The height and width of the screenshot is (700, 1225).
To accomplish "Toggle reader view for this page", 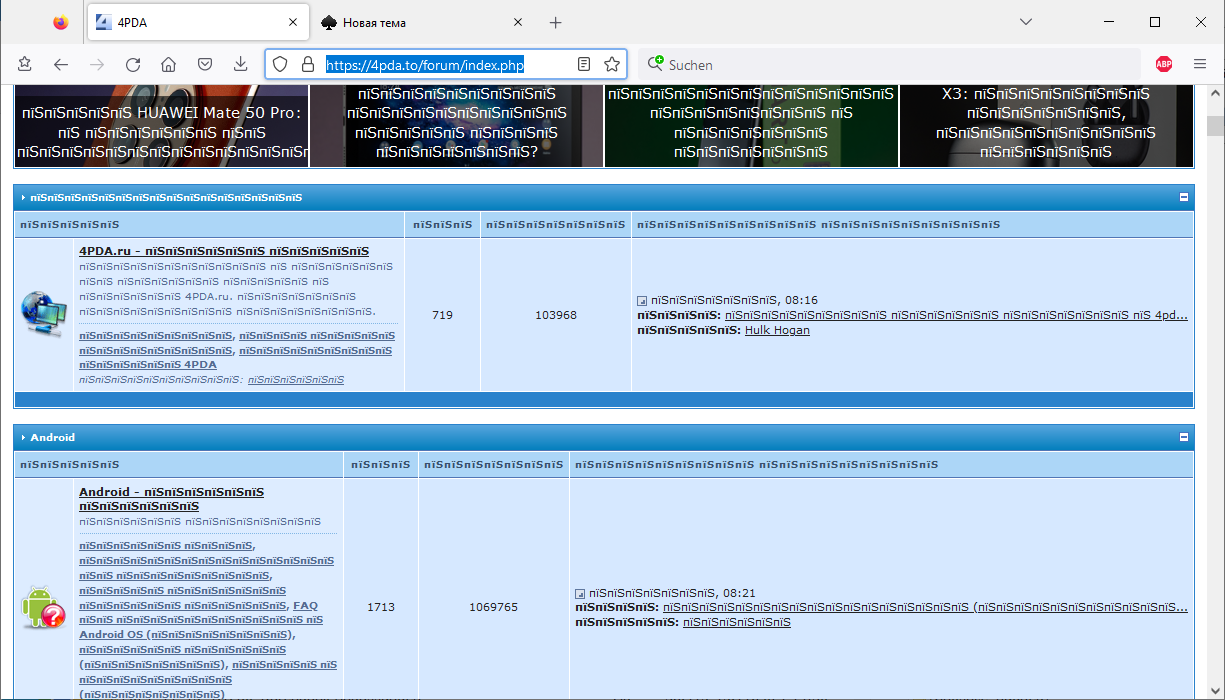I will point(584,64).
